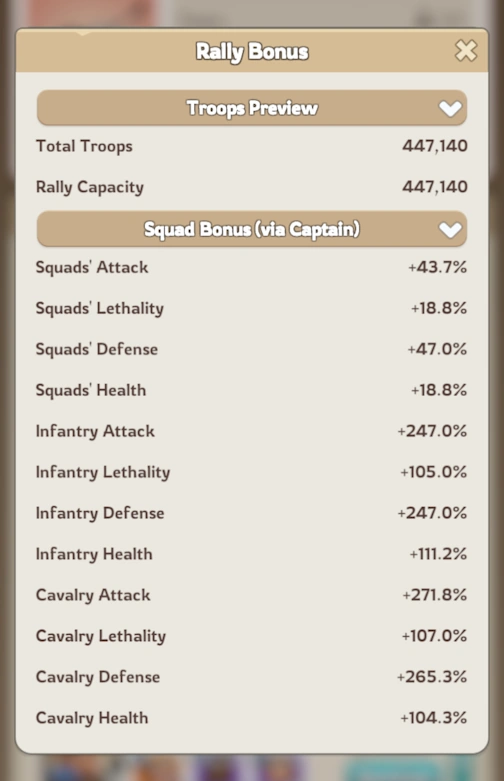Click the Troops Preview section header
Image resolution: width=504 pixels, height=781 pixels.
tap(252, 108)
